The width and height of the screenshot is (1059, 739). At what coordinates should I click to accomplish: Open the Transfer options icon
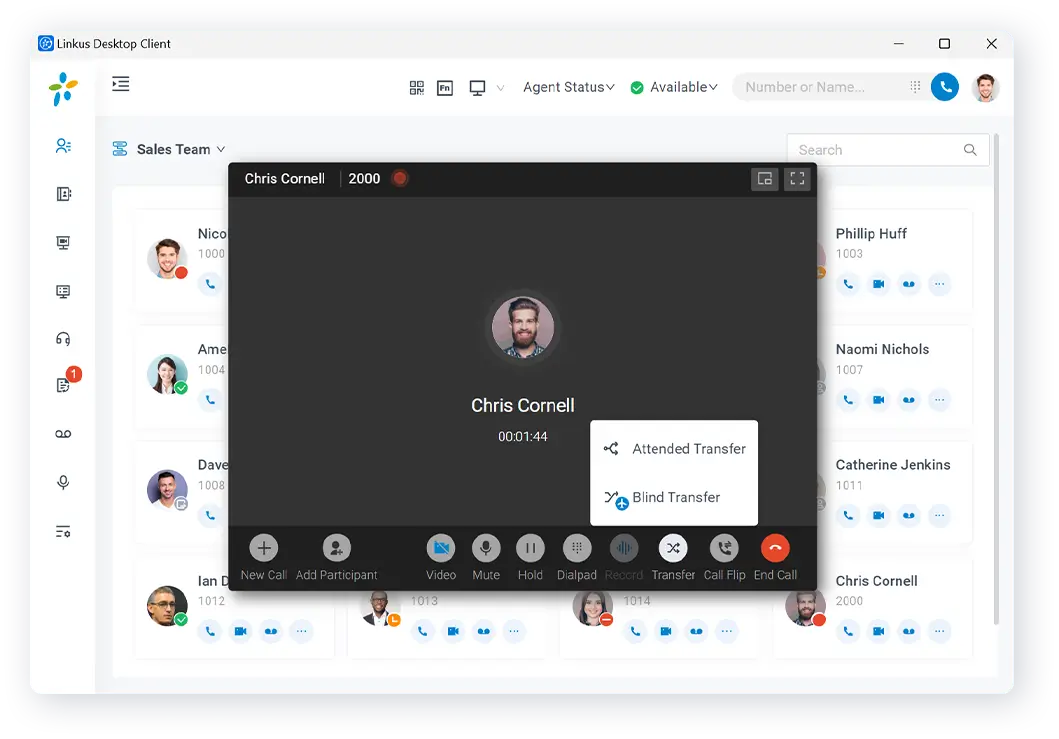pos(673,548)
